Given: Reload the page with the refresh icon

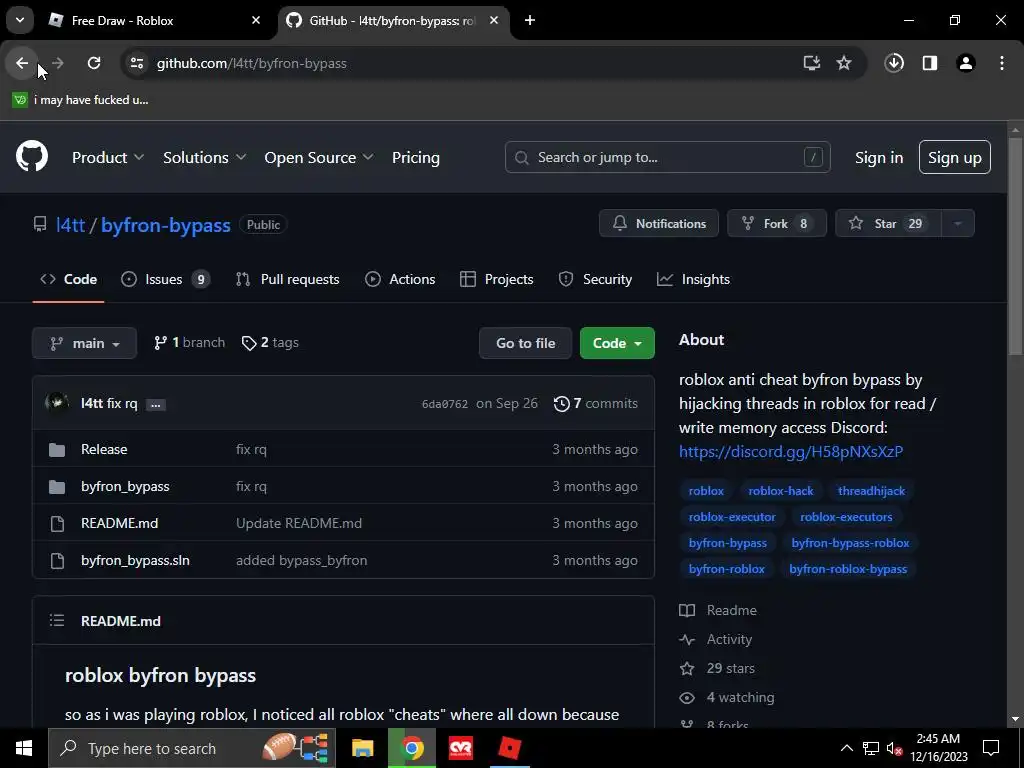Looking at the screenshot, I should coord(94,63).
